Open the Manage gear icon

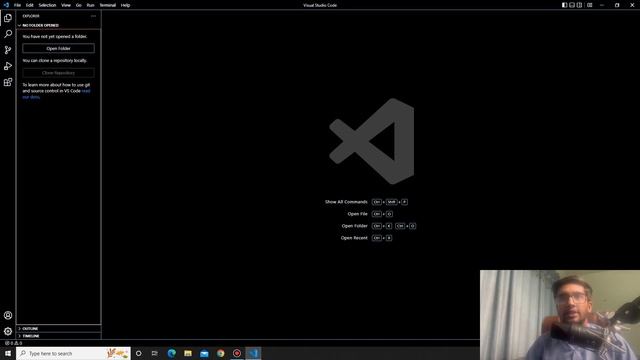[x=8, y=331]
